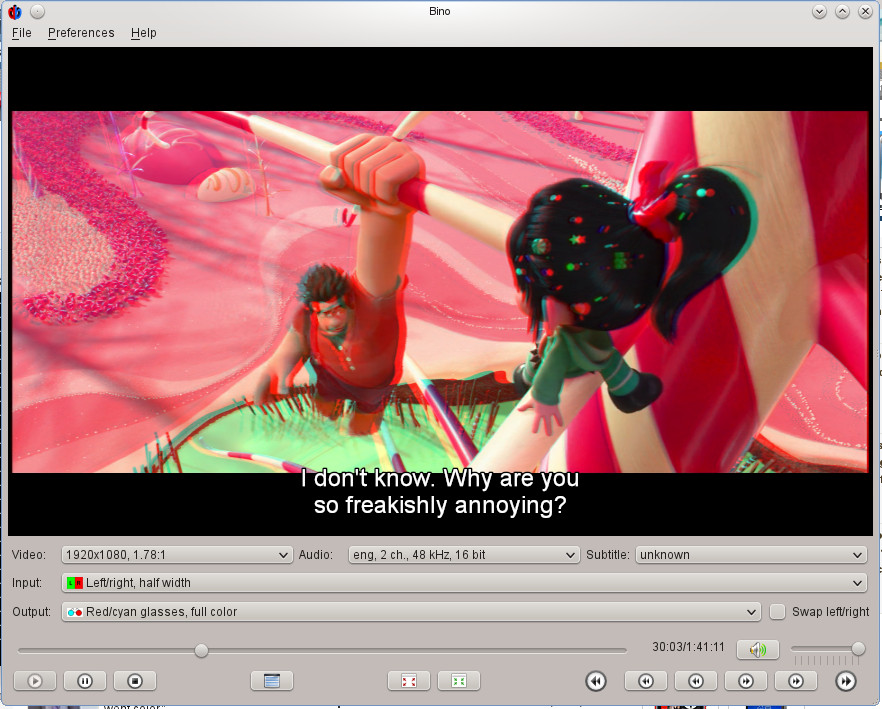Image resolution: width=882 pixels, height=709 pixels.
Task: Mute the audio with the speaker icon
Action: tap(758, 649)
